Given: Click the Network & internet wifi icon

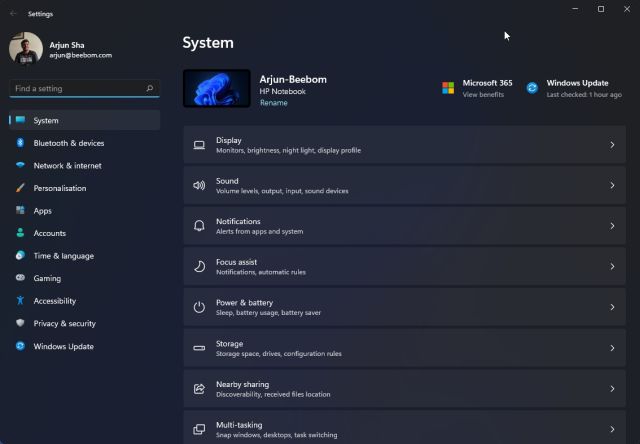Looking at the screenshot, I should pyautogui.click(x=20, y=165).
